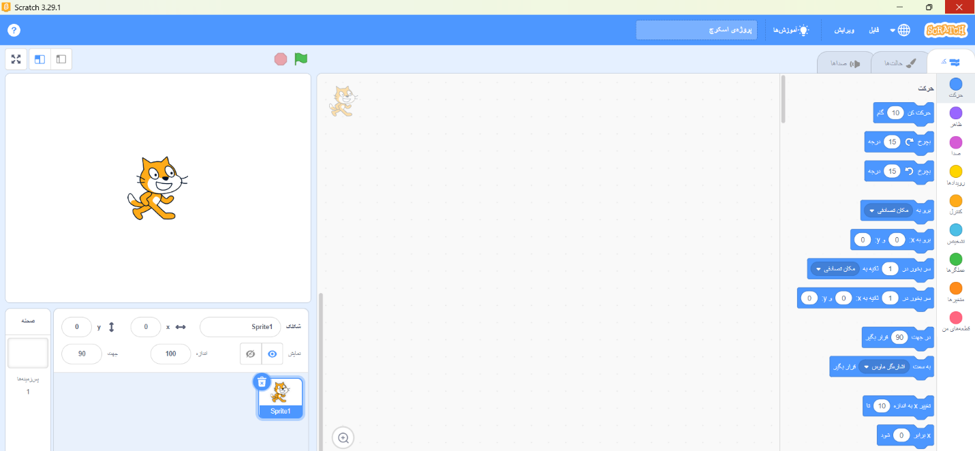The width and height of the screenshot is (975, 451).
Task: Hide the sprite with crossed-eye icon
Action: point(251,353)
